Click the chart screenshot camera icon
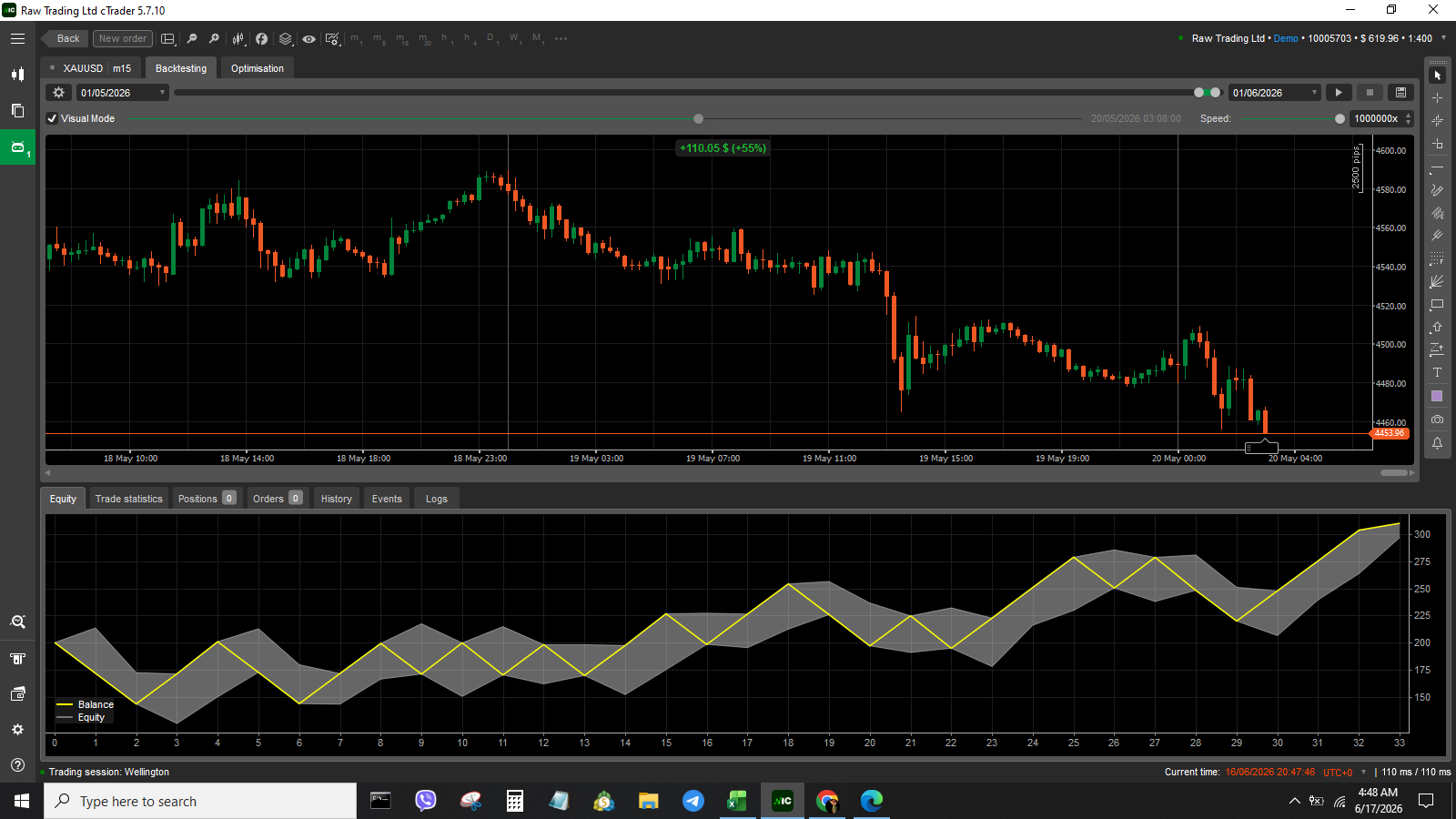Screen dimensions: 1456x819 point(1437,420)
